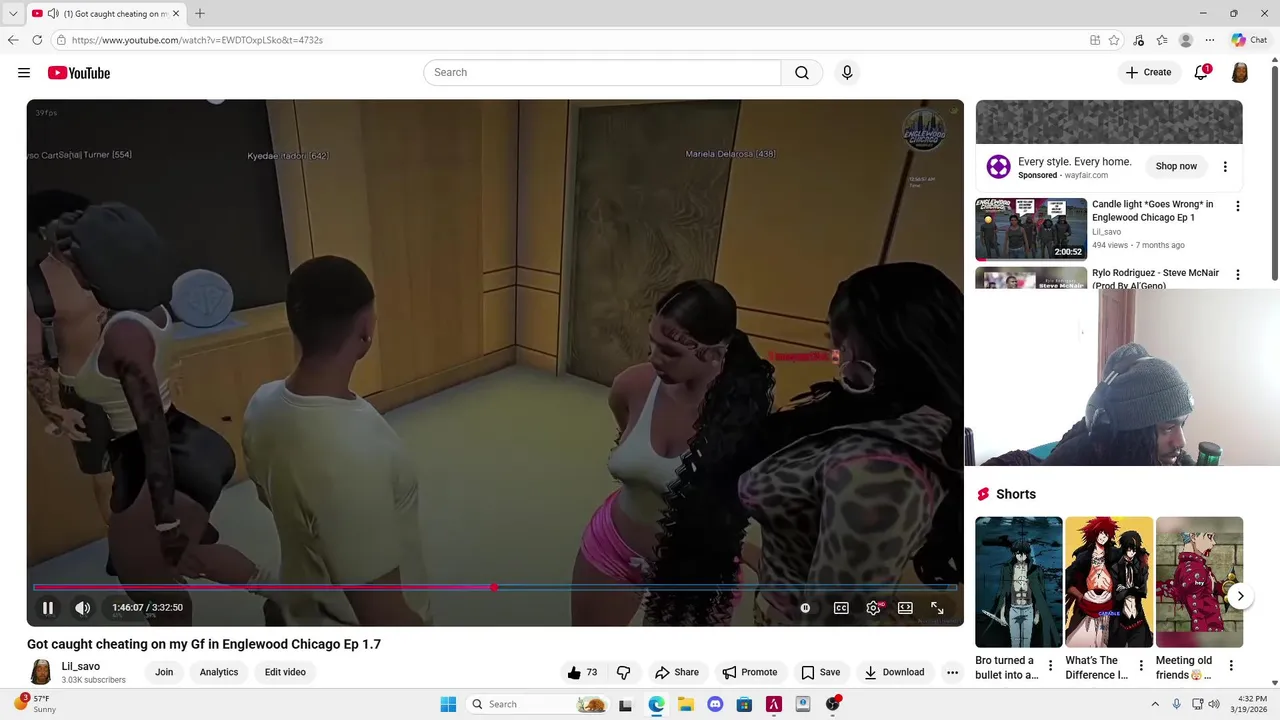
Task: Save the video to a playlist
Action: click(x=820, y=672)
